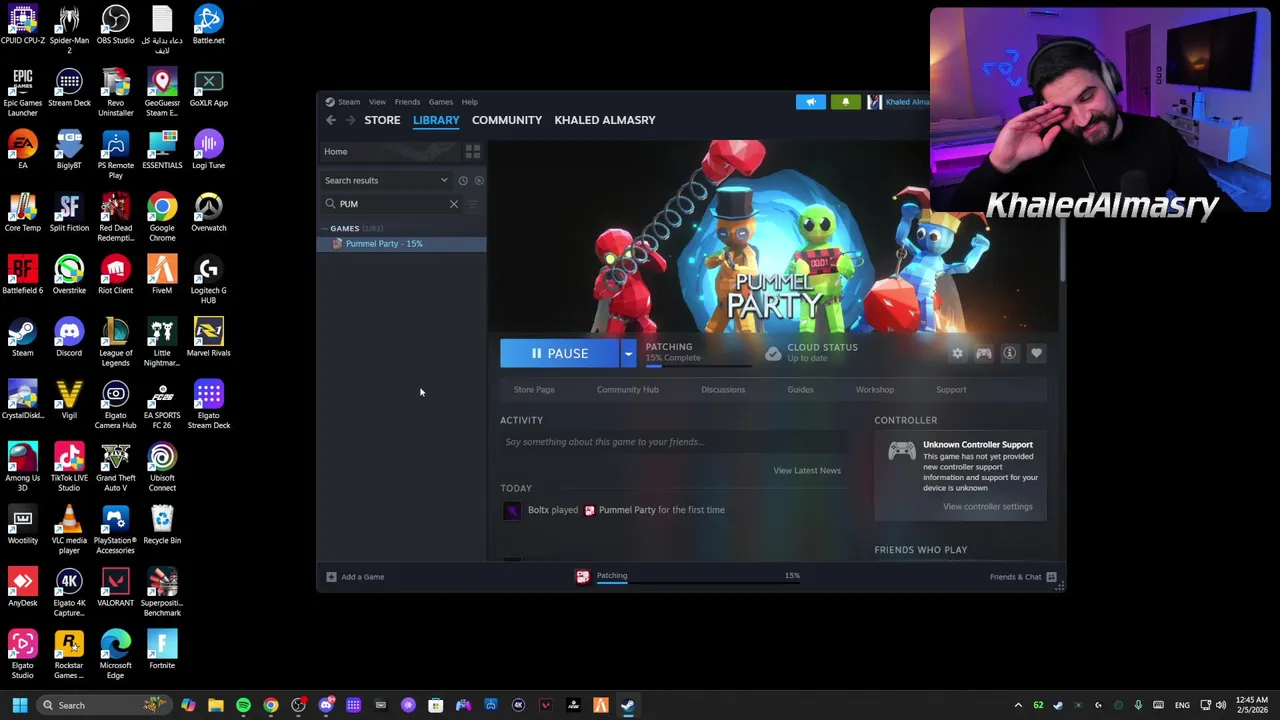The width and height of the screenshot is (1280, 720).
Task: Open KHALED ALMASRY profile tab
Action: [x=605, y=120]
